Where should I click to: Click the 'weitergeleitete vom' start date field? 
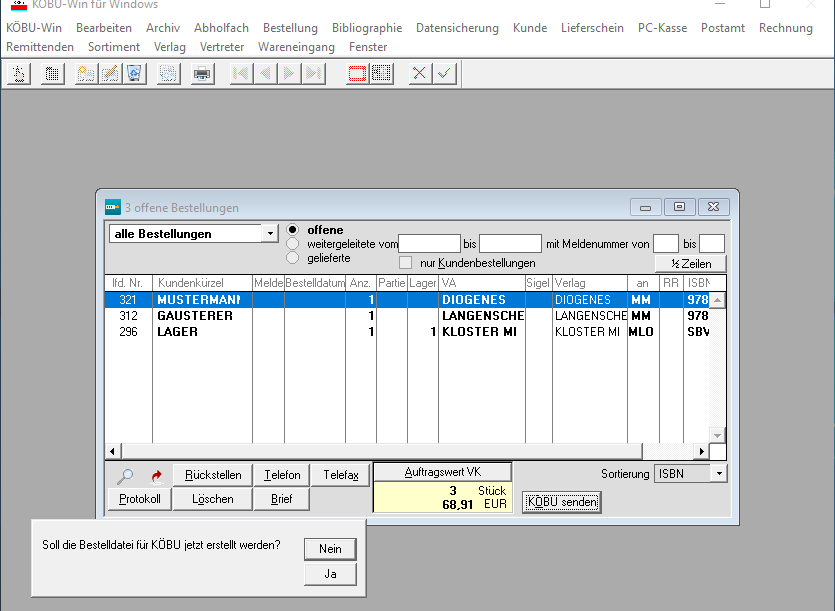(x=429, y=243)
